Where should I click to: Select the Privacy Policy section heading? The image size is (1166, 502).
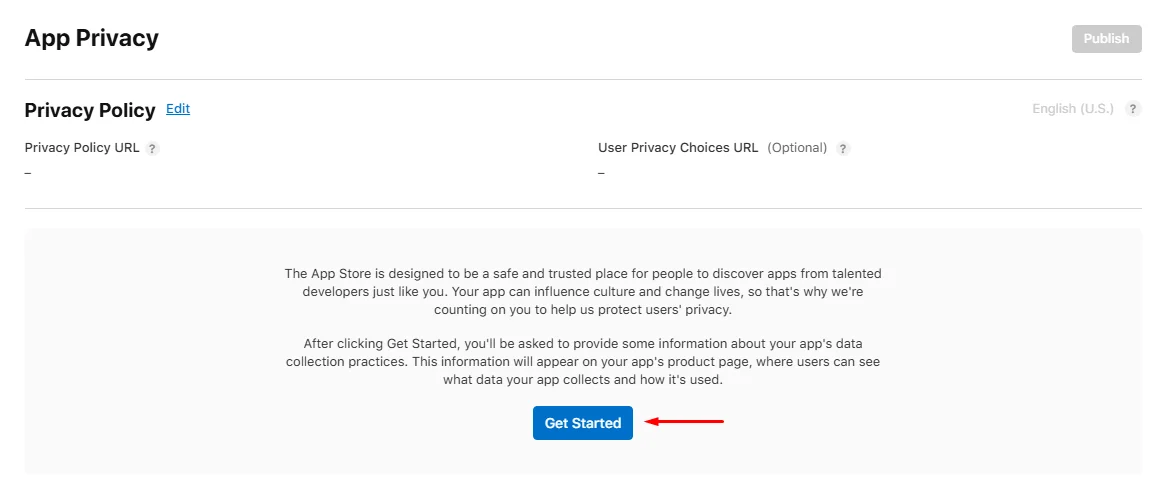pyautogui.click(x=90, y=110)
